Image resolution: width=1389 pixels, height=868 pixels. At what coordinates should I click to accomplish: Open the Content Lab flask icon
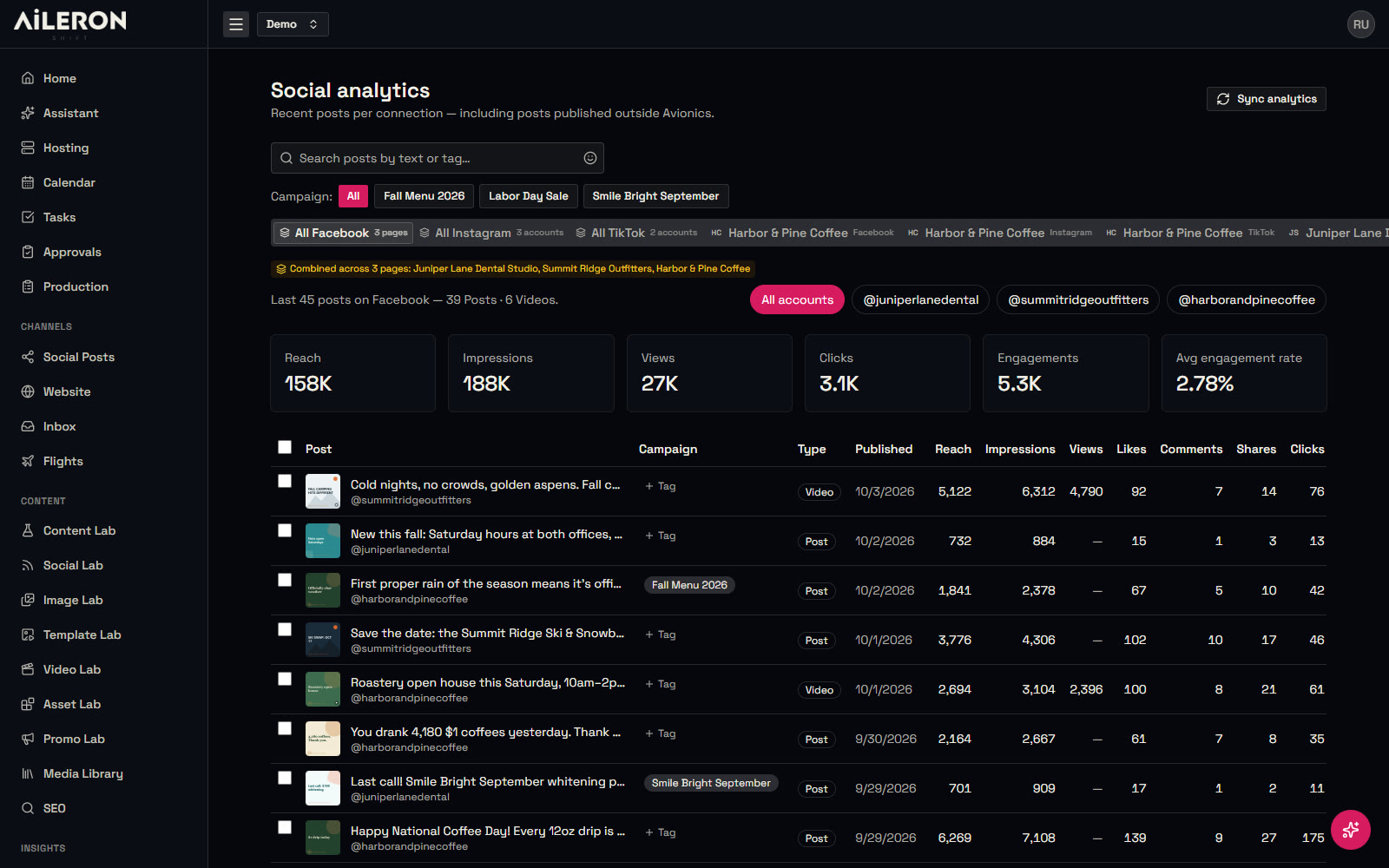pos(28,530)
